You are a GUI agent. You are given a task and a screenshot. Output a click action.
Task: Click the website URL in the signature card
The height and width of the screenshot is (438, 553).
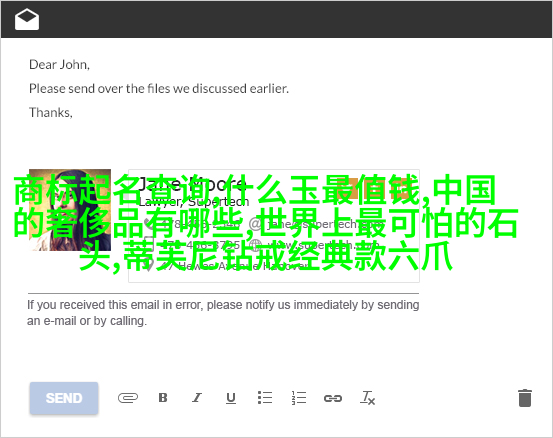pos(322,244)
